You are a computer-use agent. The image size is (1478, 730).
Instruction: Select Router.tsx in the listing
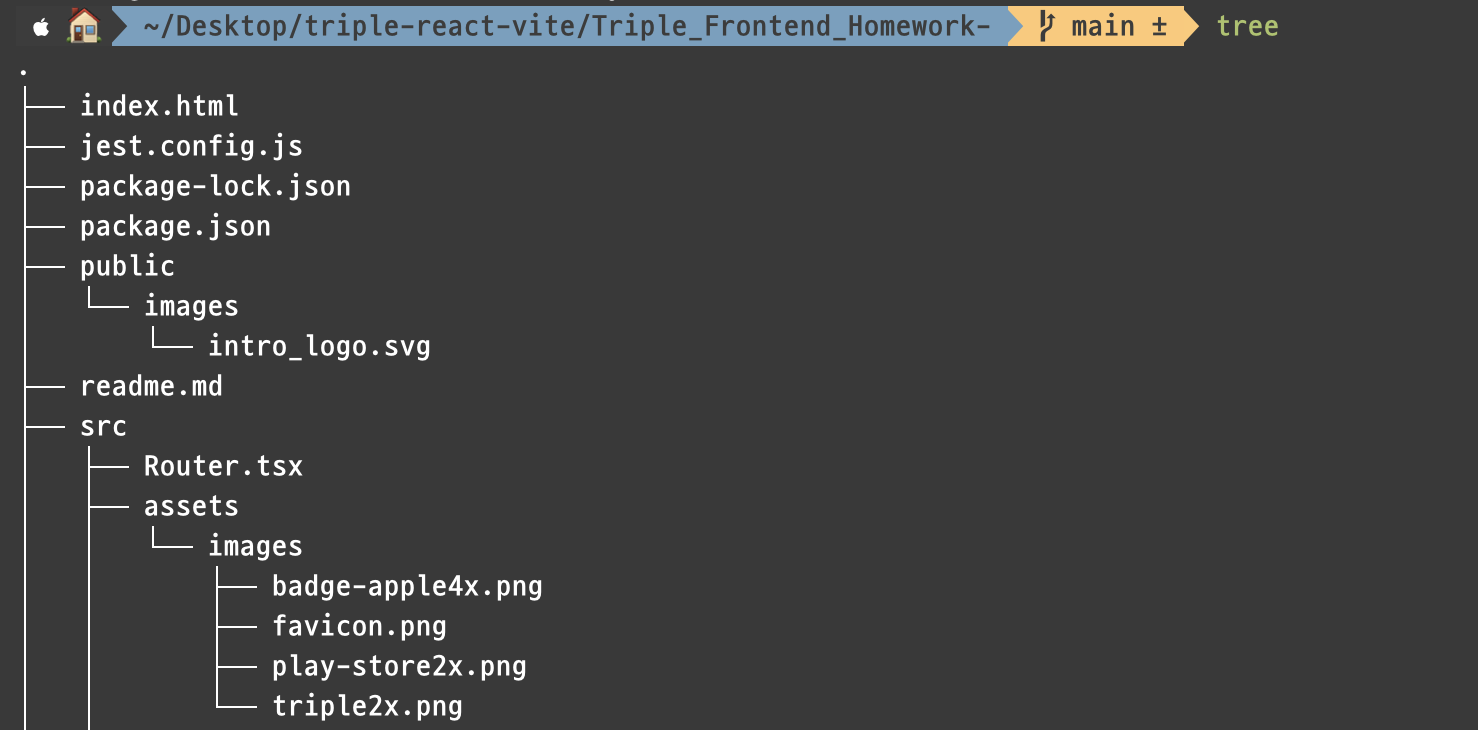coord(223,466)
